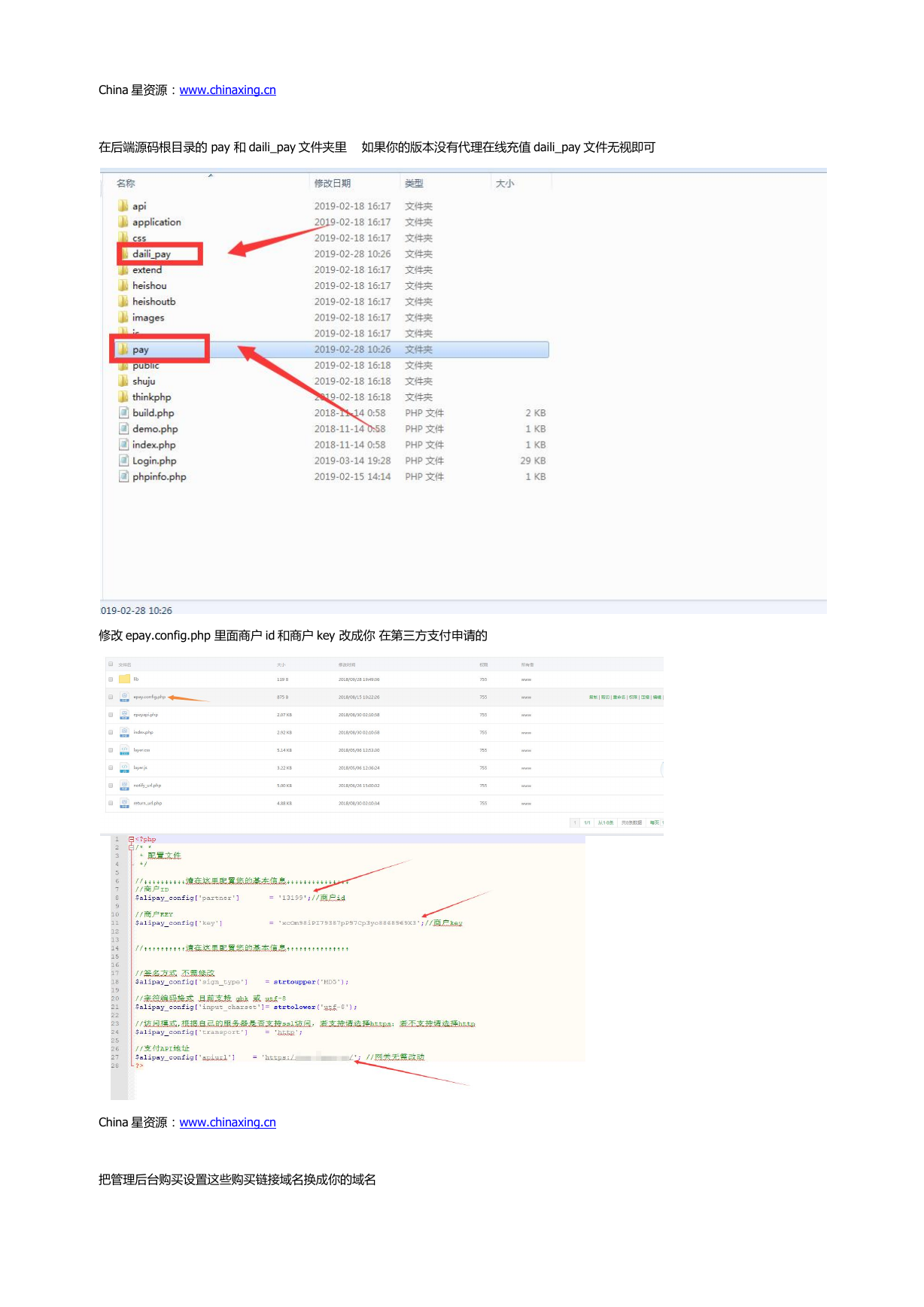Click code line 18 strtoupper('MD5')
Screen dimensions: 924x1307
311,982
